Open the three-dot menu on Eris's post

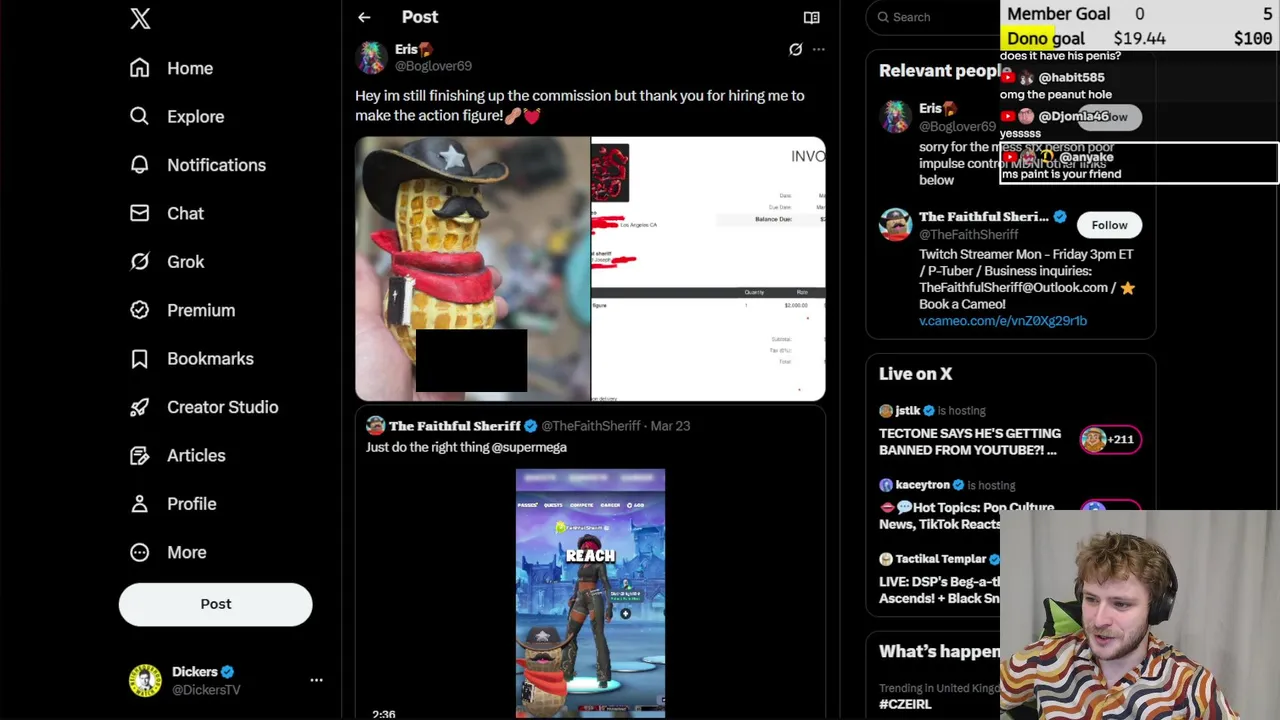point(818,49)
